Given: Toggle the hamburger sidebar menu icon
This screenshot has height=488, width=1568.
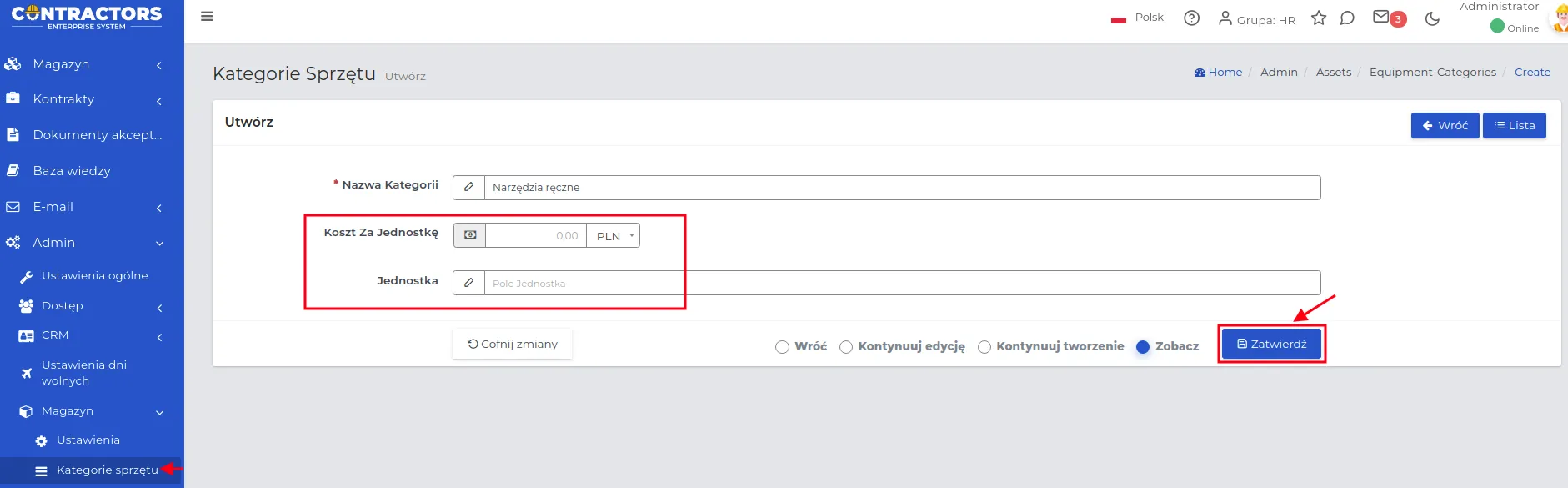Looking at the screenshot, I should (x=207, y=17).
